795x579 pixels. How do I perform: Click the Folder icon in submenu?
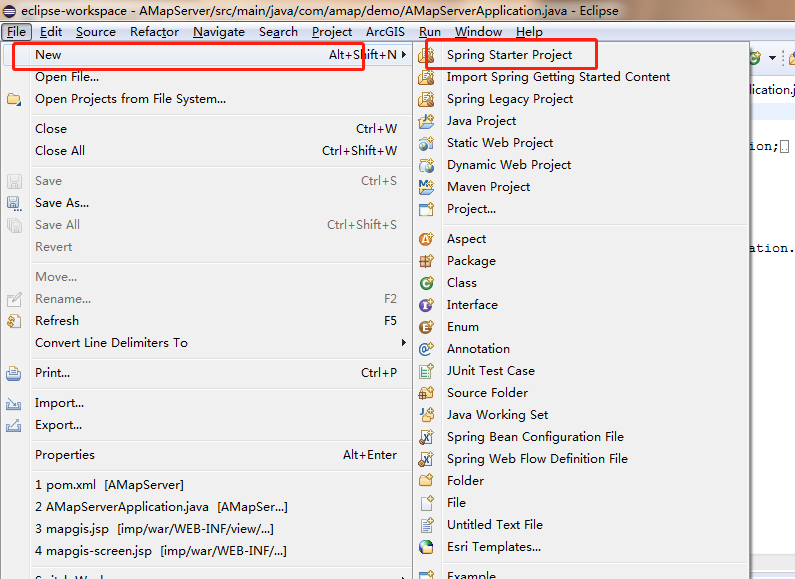[426, 481]
